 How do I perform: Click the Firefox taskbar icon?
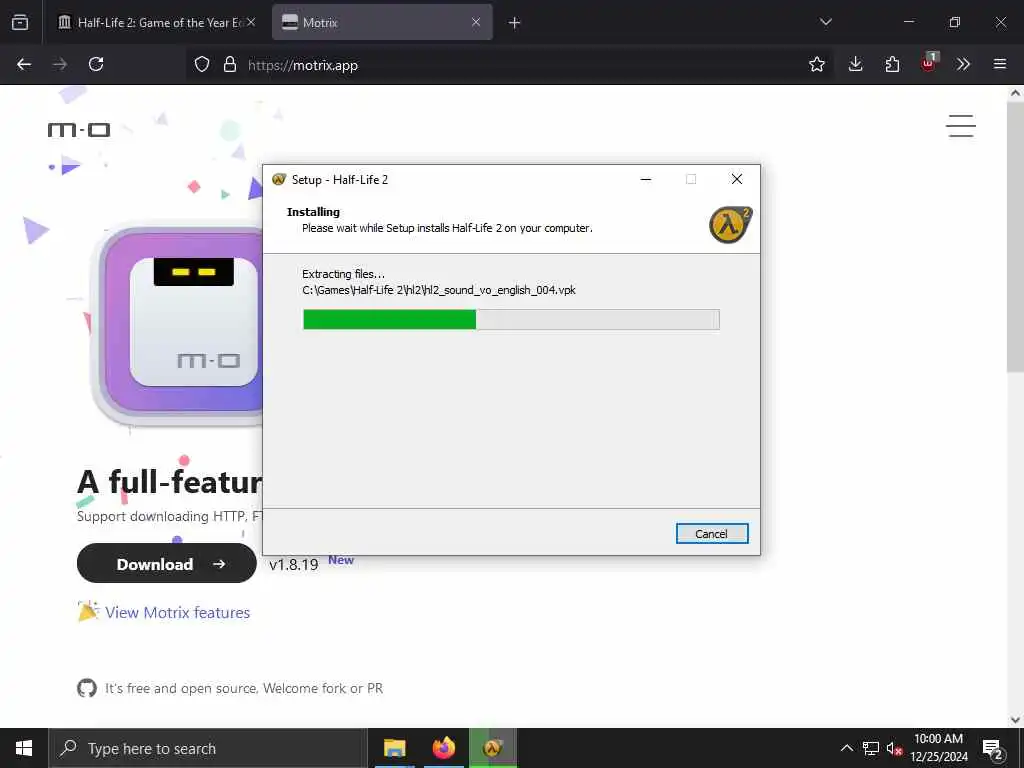pyautogui.click(x=443, y=748)
